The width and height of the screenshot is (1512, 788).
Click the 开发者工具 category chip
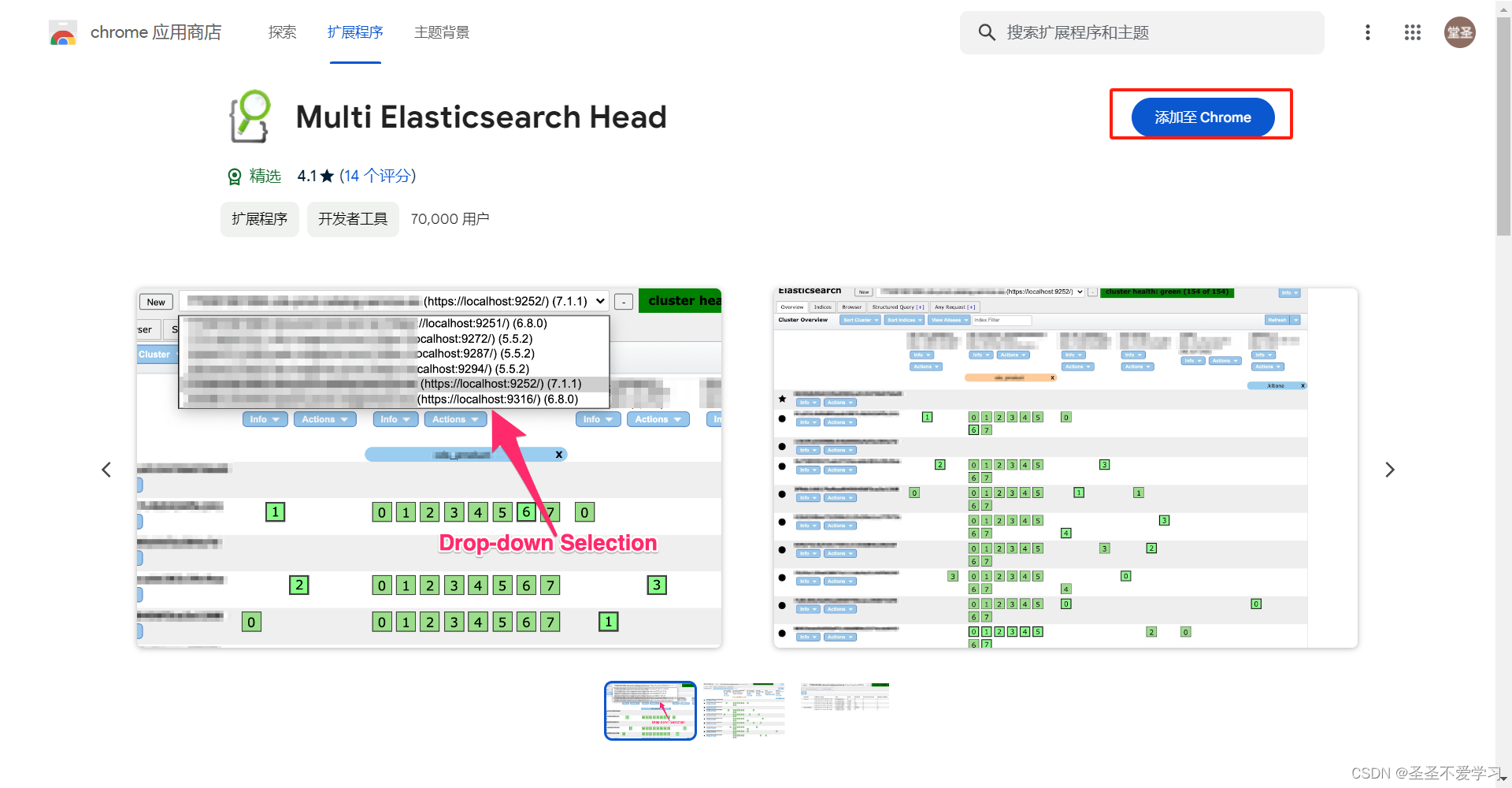click(x=353, y=219)
